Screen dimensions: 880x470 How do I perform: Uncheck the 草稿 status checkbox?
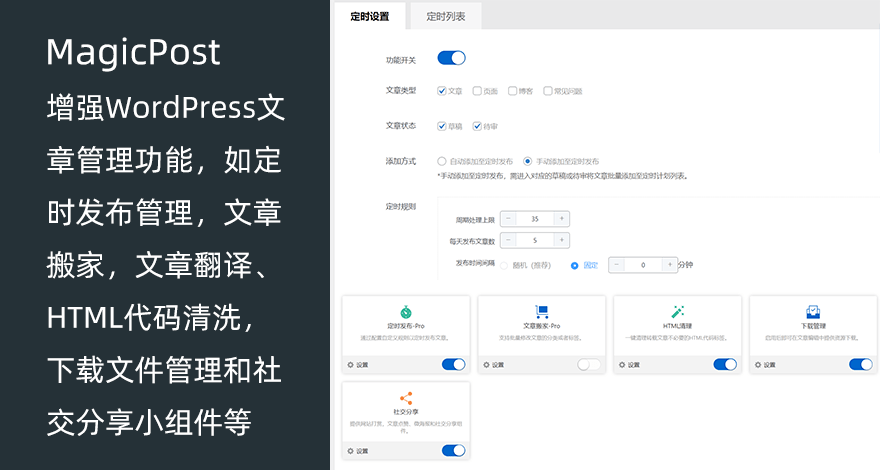(442, 126)
